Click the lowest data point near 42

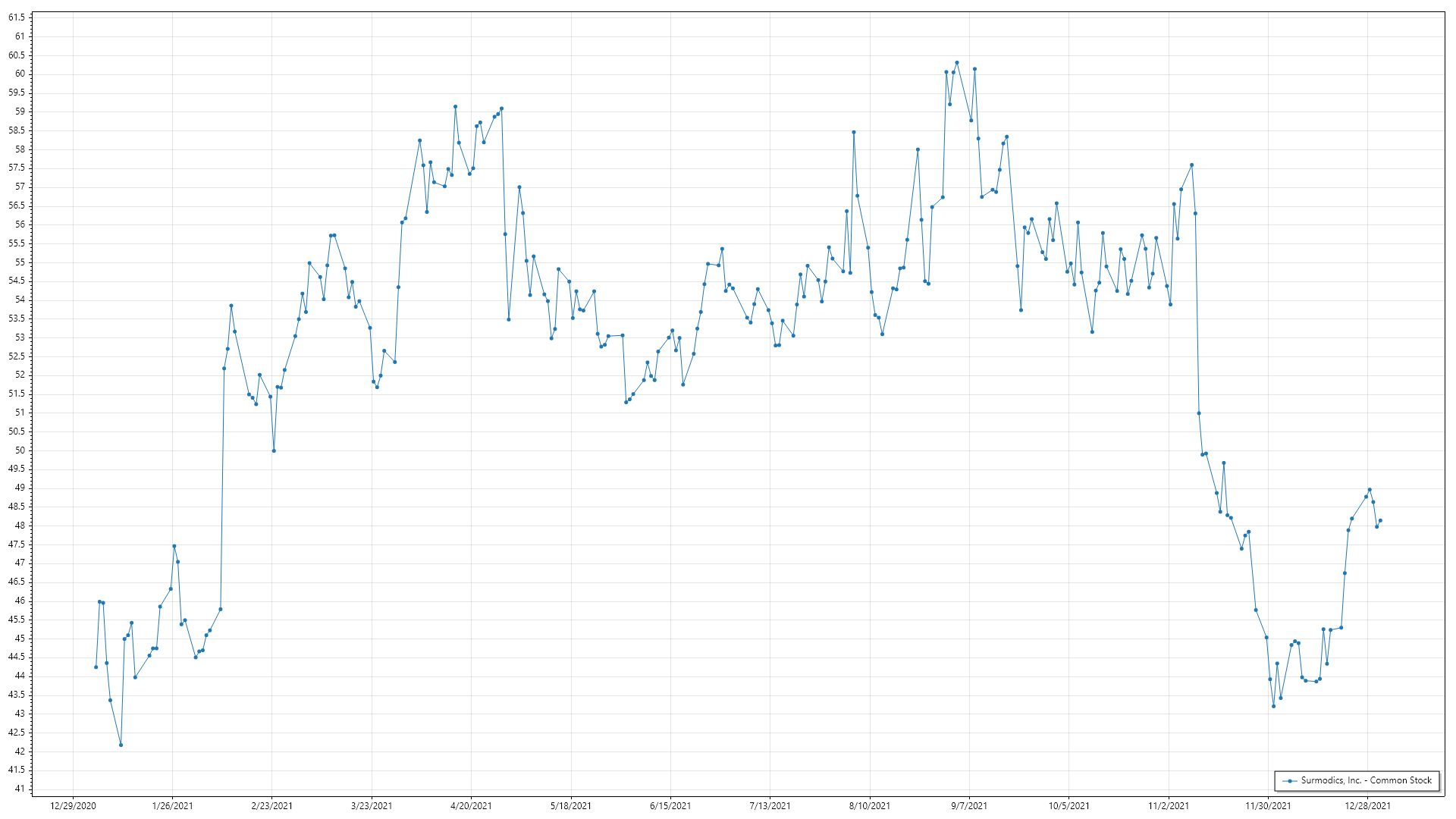tap(121, 745)
